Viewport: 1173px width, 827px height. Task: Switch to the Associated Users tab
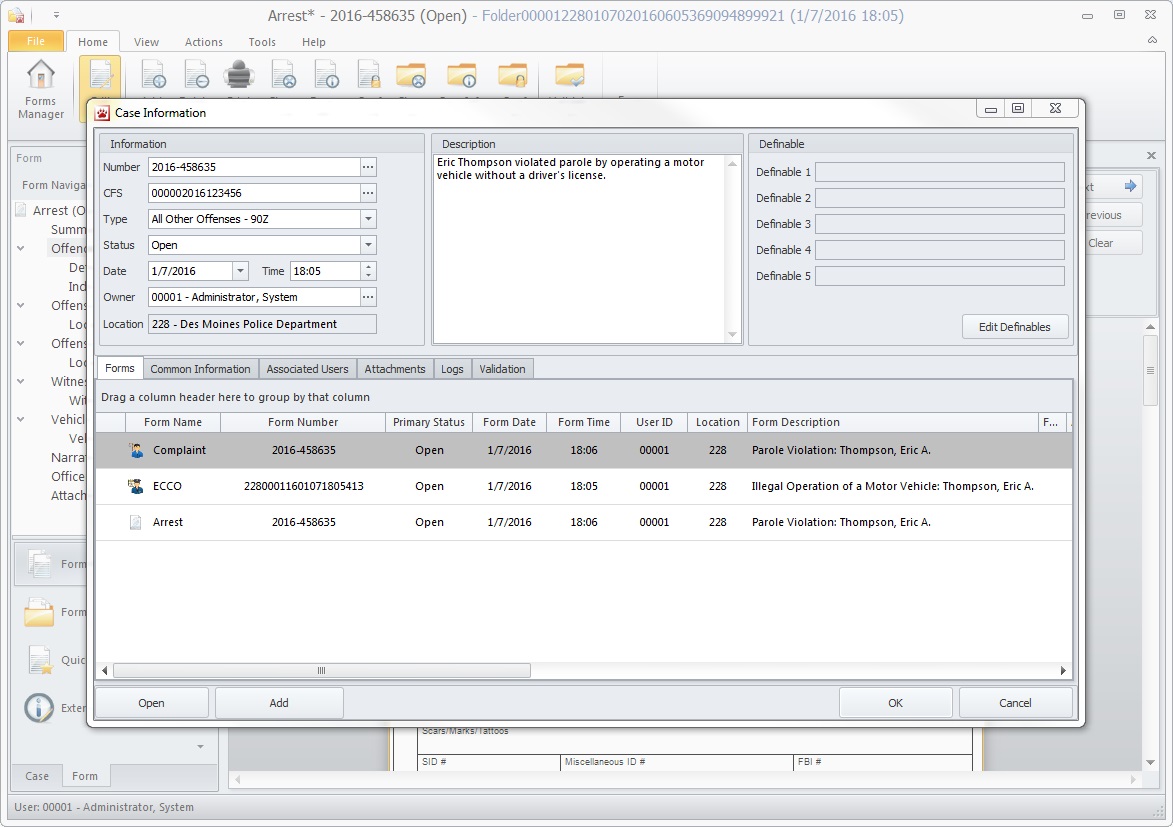[x=307, y=369]
